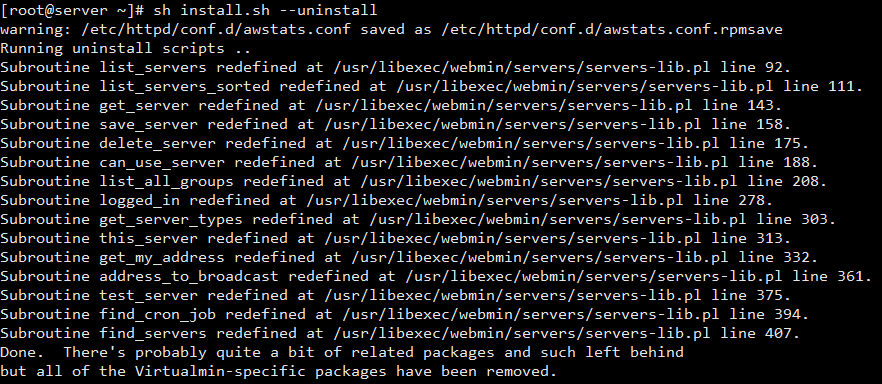882x384 pixels.
Task: Click 'test_server' in the line 375 message
Action: point(148,295)
